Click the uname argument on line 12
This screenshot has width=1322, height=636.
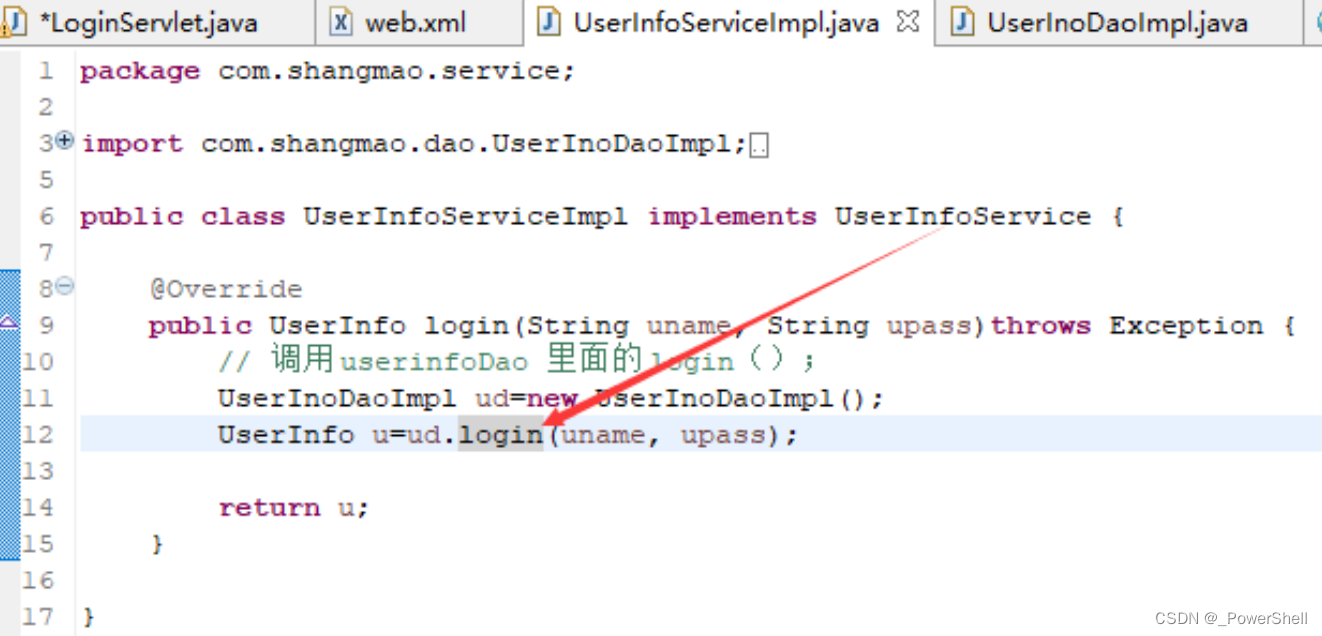point(602,435)
